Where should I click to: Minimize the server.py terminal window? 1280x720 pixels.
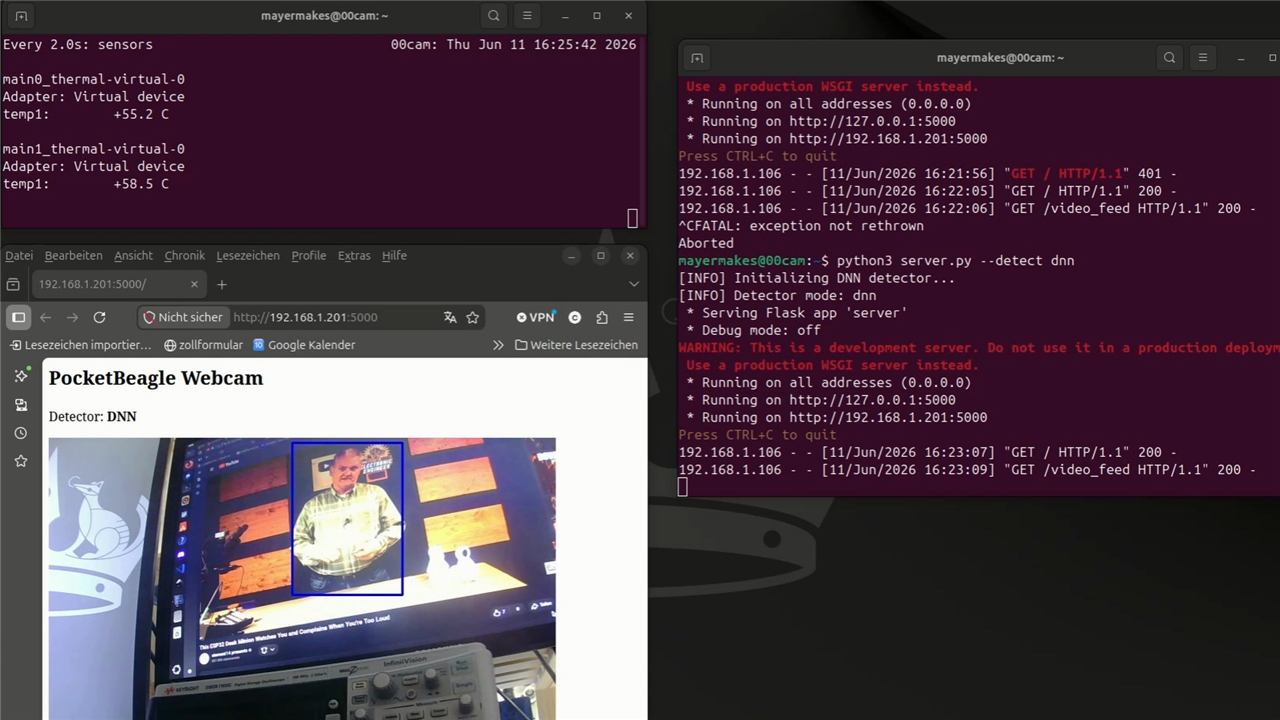(x=1241, y=58)
